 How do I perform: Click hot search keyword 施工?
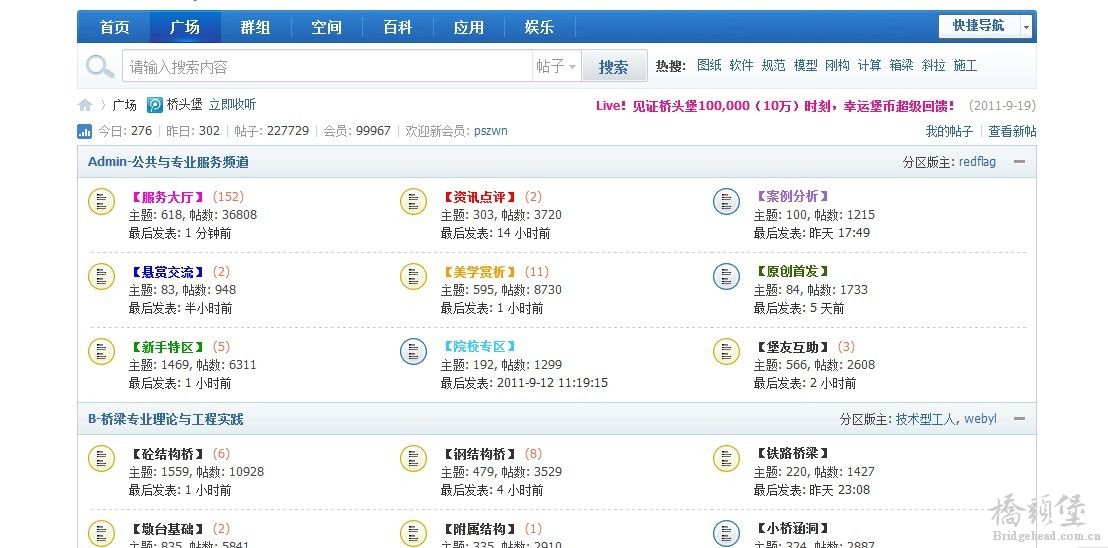pos(965,66)
